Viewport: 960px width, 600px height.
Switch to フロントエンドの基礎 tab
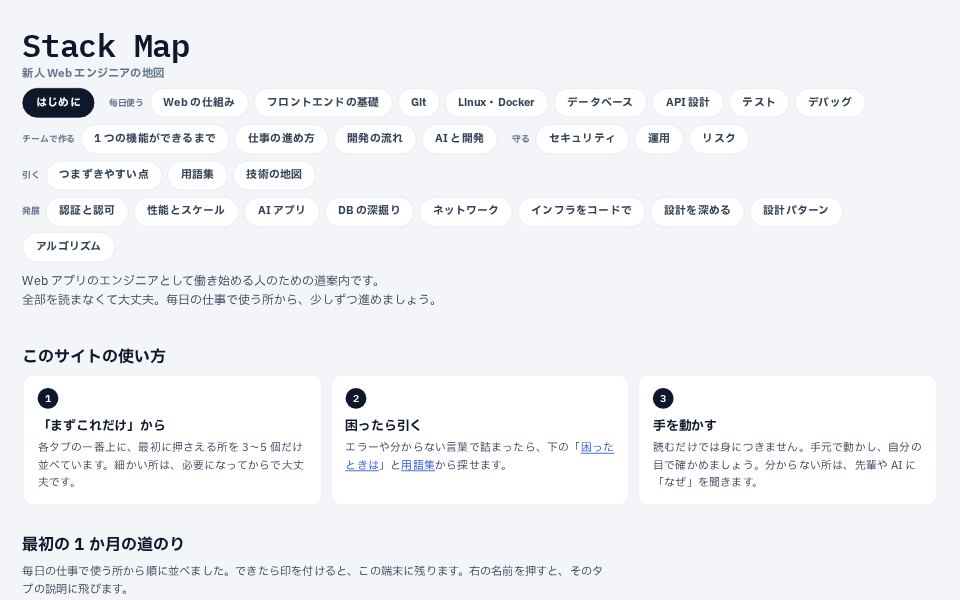point(323,102)
